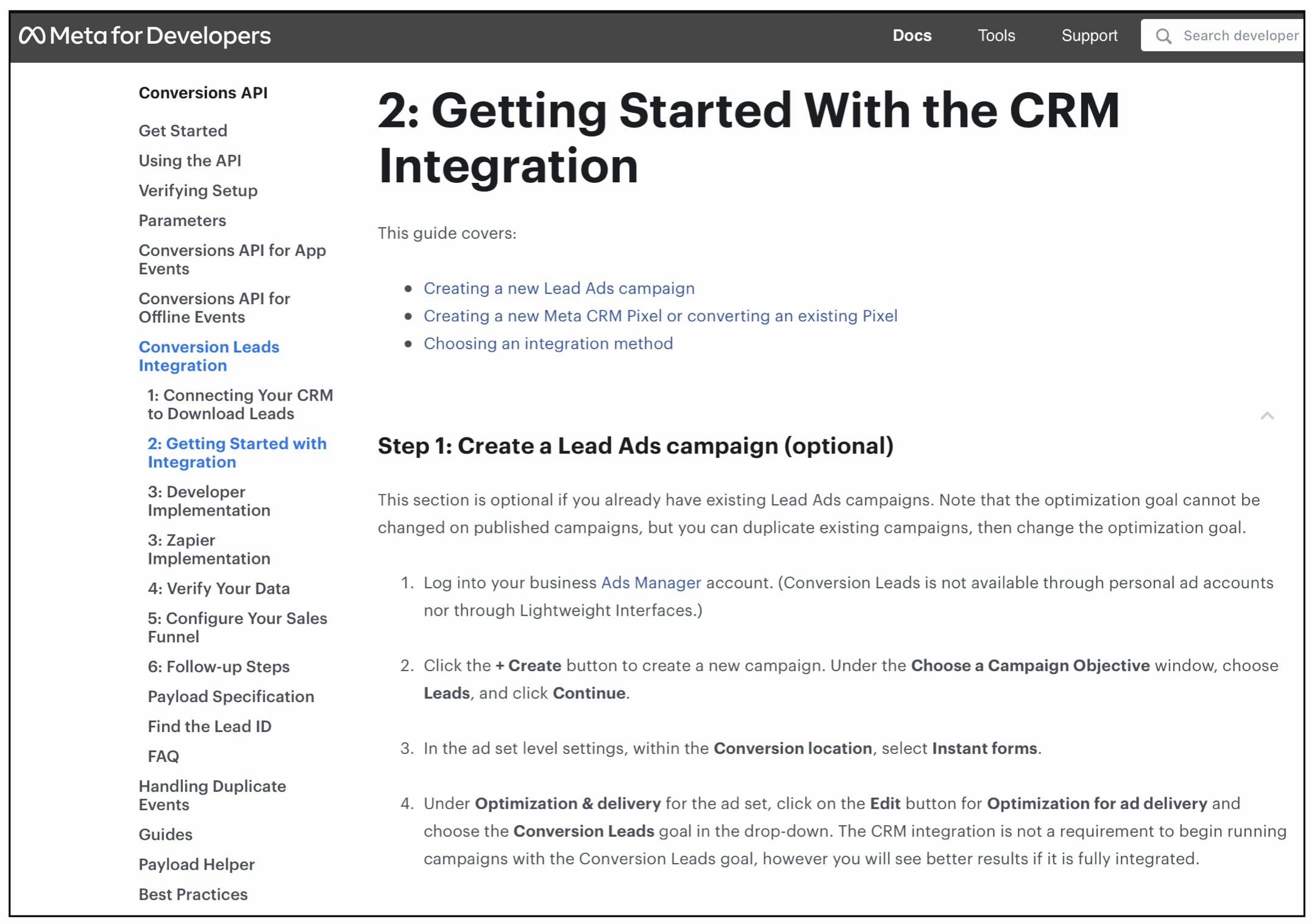
Task: Open Best Practices page
Action: click(x=193, y=894)
